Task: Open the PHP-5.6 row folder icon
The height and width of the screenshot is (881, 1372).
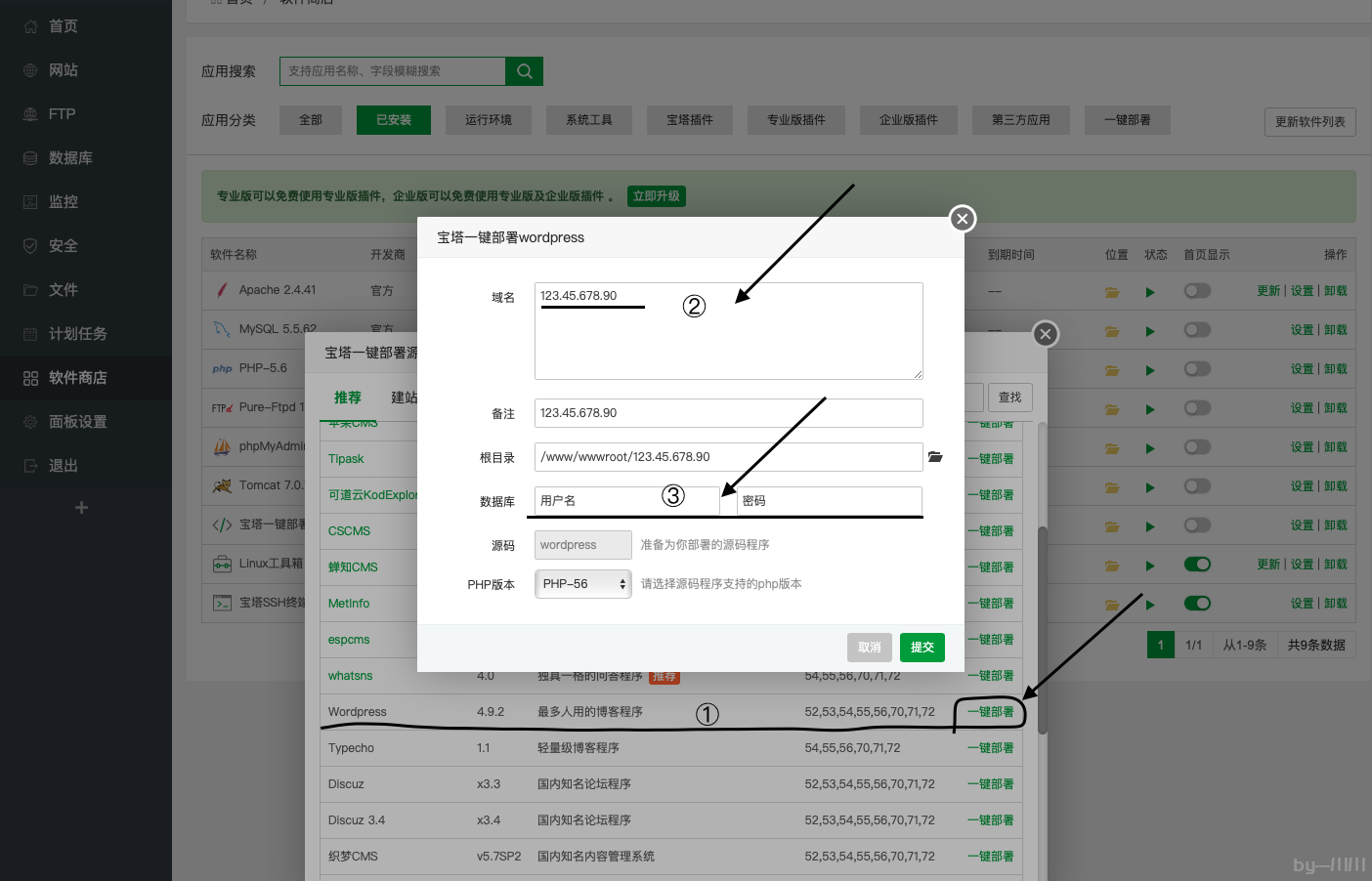Action: (1112, 370)
